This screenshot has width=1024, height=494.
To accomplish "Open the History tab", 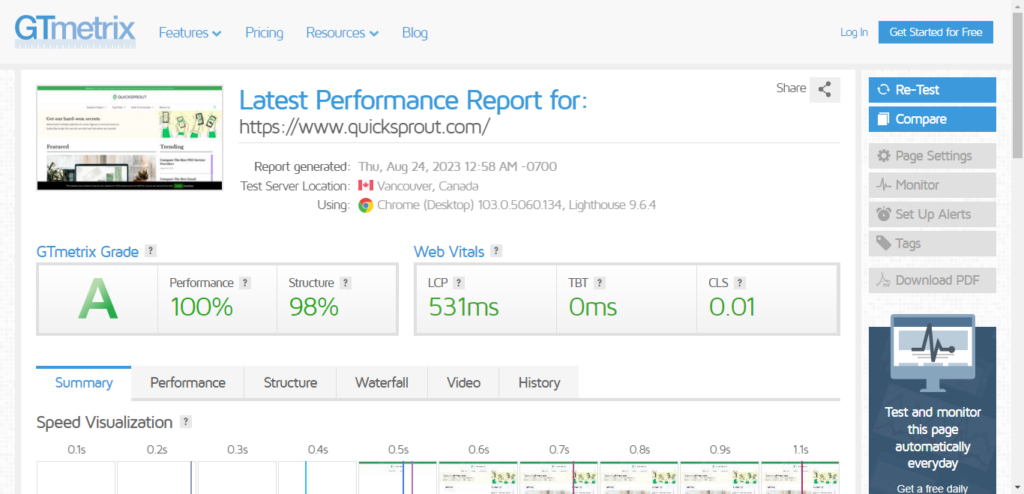I will [539, 383].
